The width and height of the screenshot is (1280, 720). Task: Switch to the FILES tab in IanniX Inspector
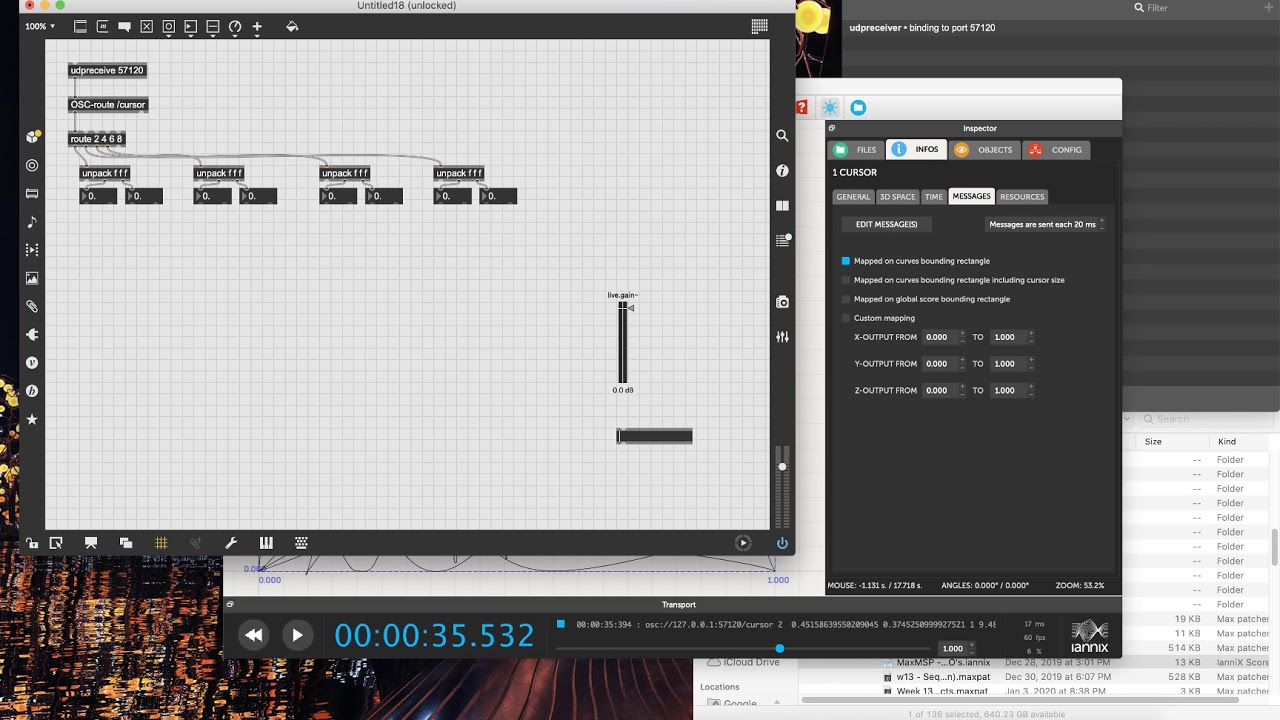[856, 150]
